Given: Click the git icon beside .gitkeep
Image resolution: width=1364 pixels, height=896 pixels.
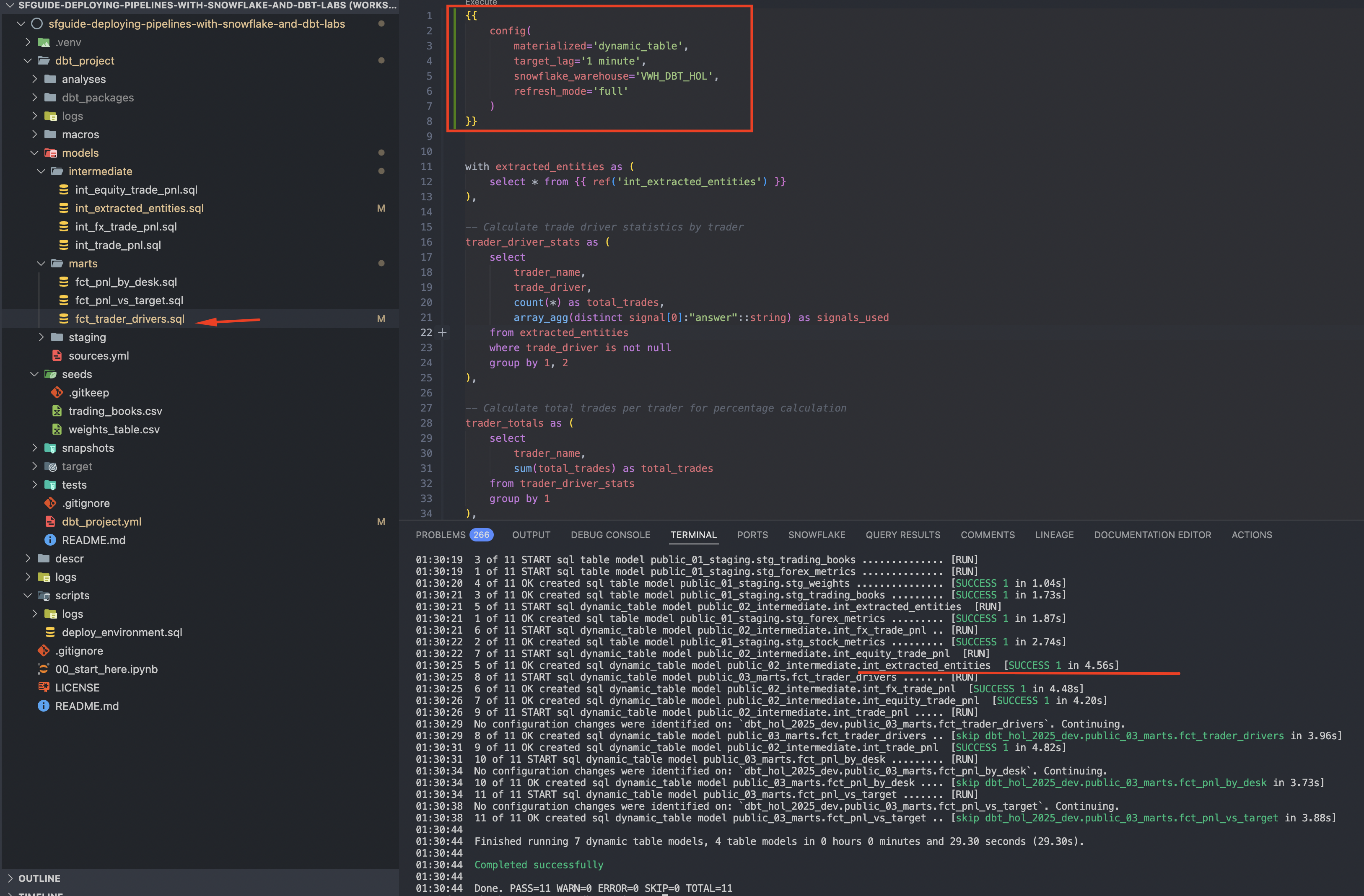Looking at the screenshot, I should pos(57,392).
